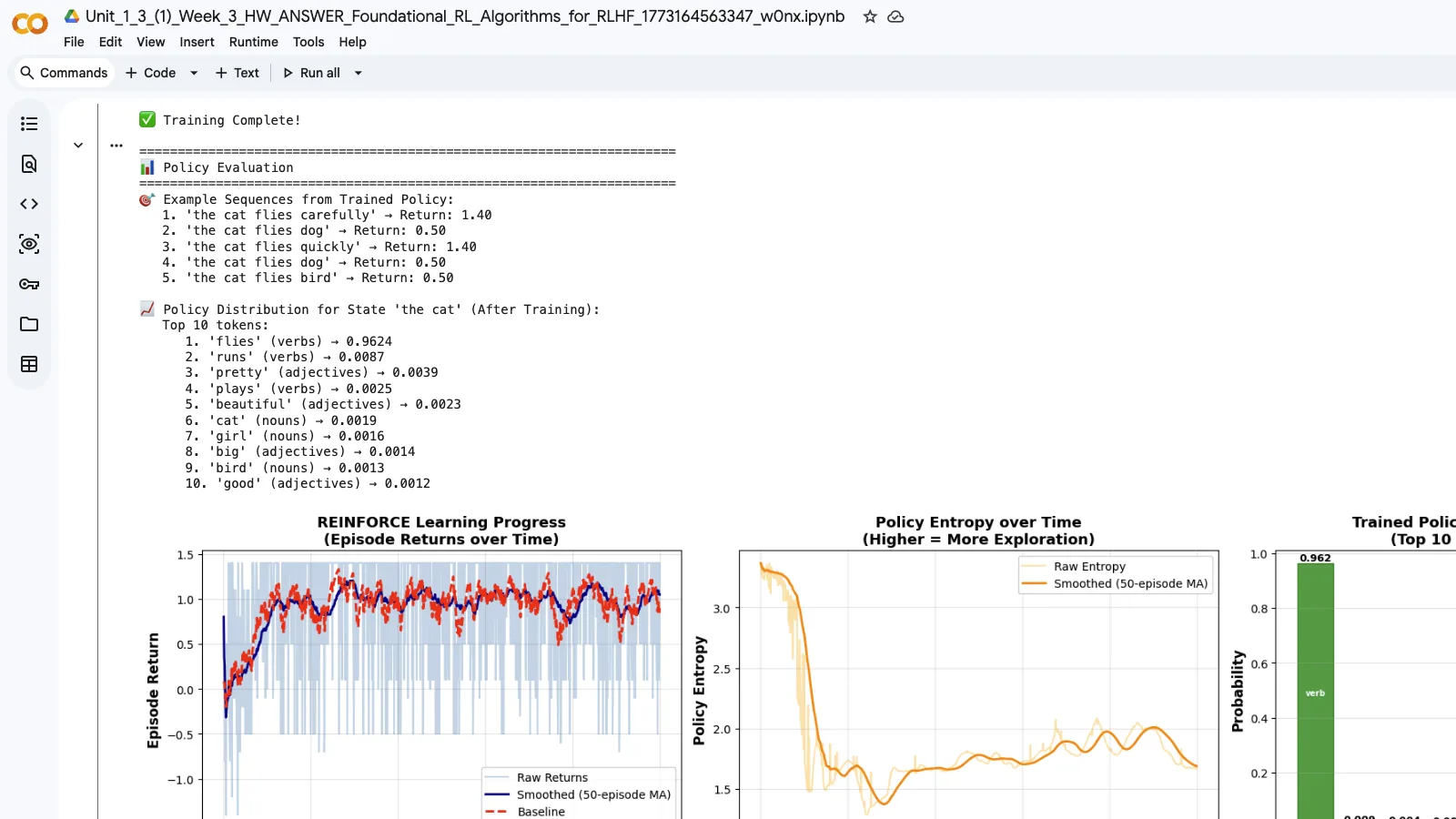Open the Colab home logo
Screen dimensions: 1456x819
(29, 24)
